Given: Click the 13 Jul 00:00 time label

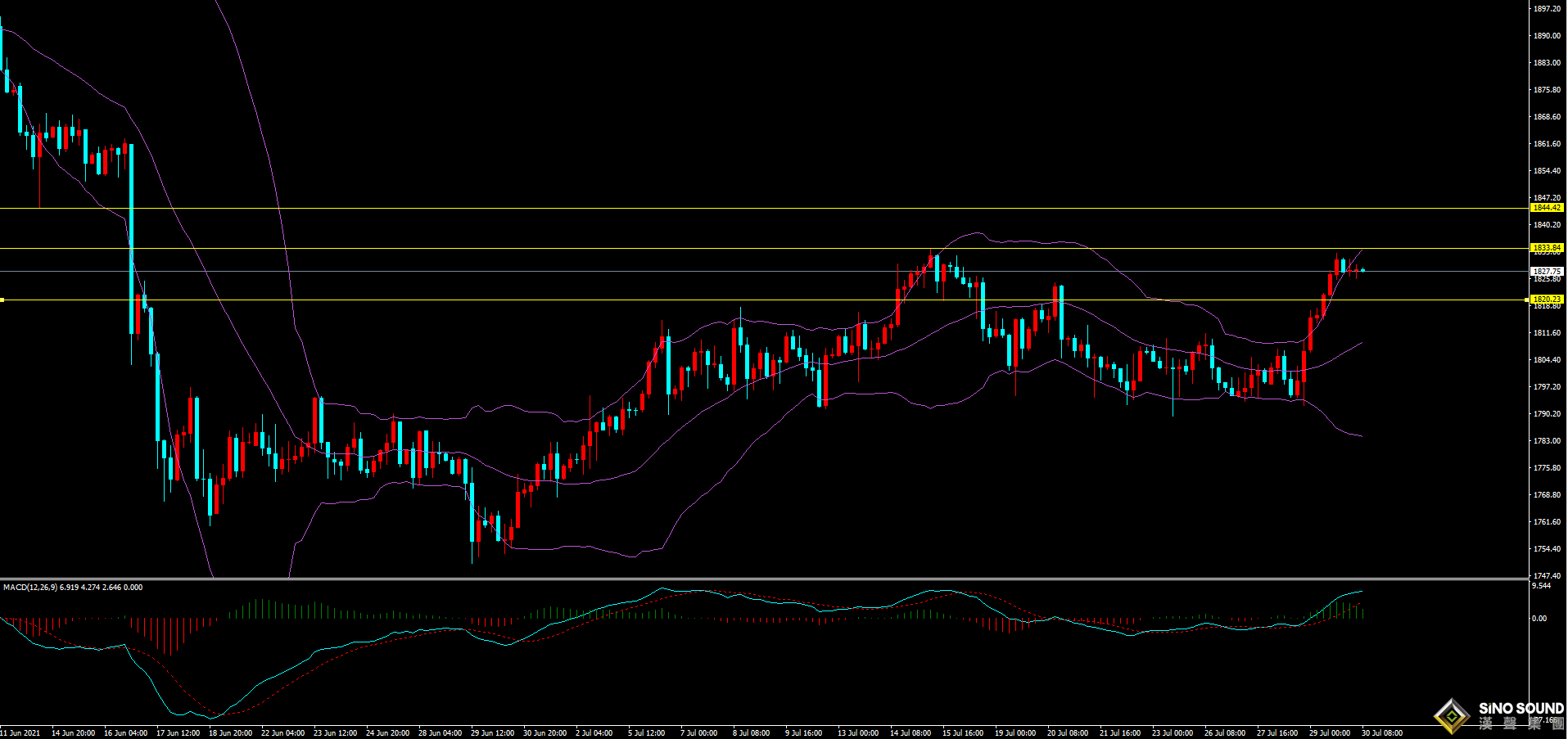Looking at the screenshot, I should point(857,733).
